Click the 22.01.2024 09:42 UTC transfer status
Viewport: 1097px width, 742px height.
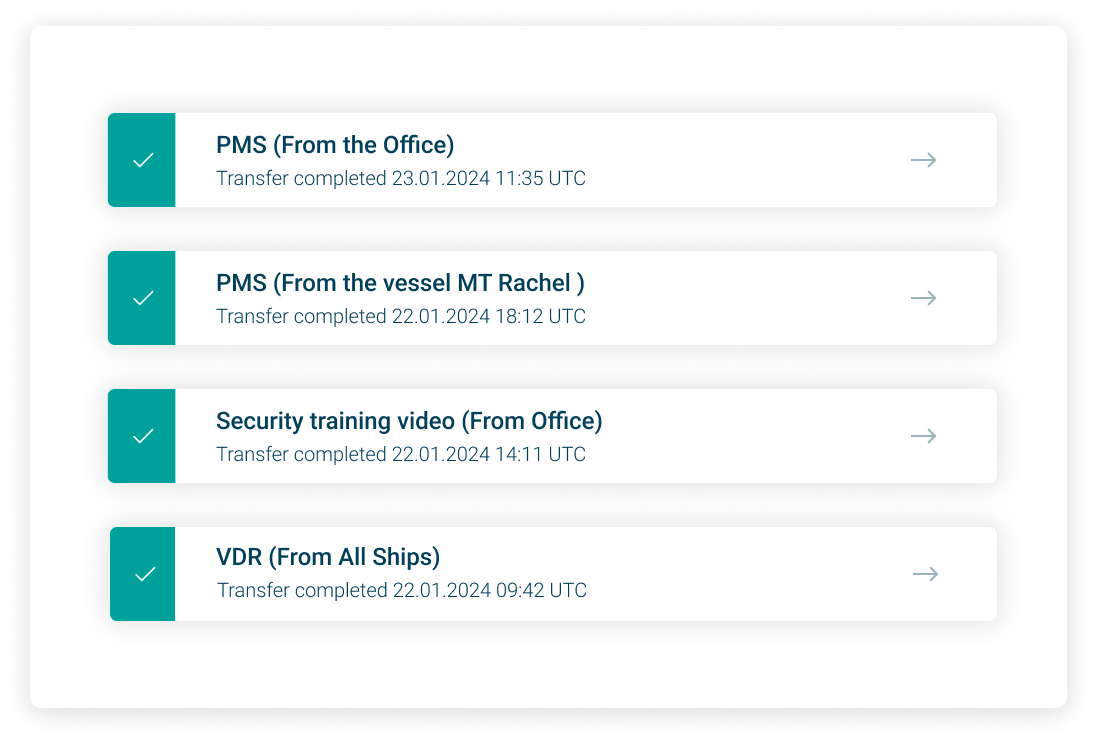[402, 591]
